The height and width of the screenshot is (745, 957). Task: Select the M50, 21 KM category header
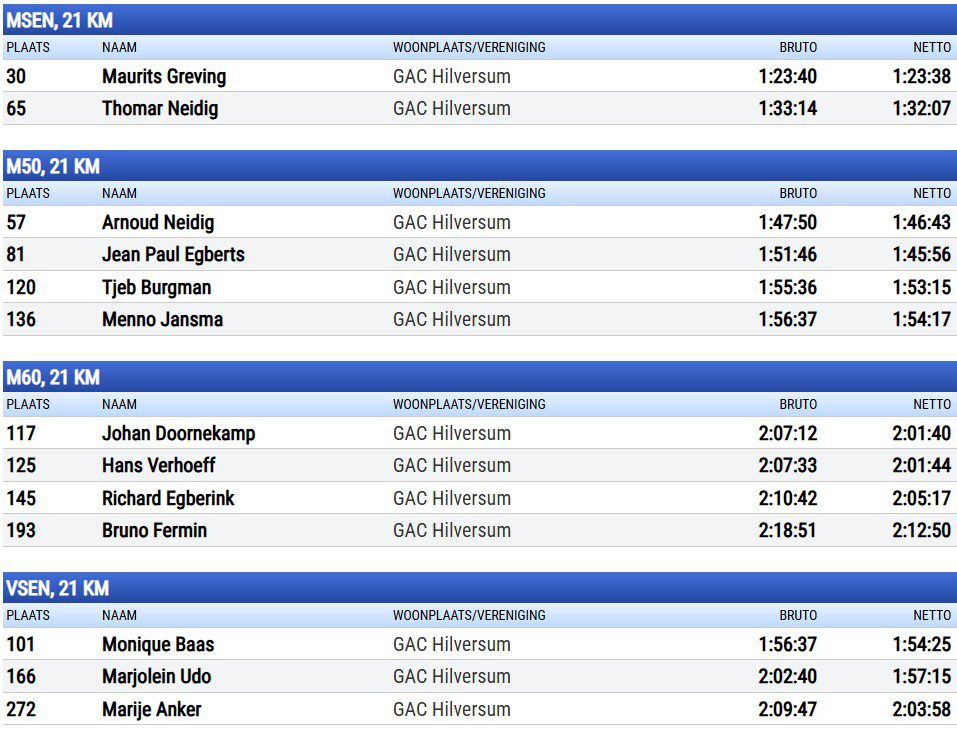(x=53, y=166)
